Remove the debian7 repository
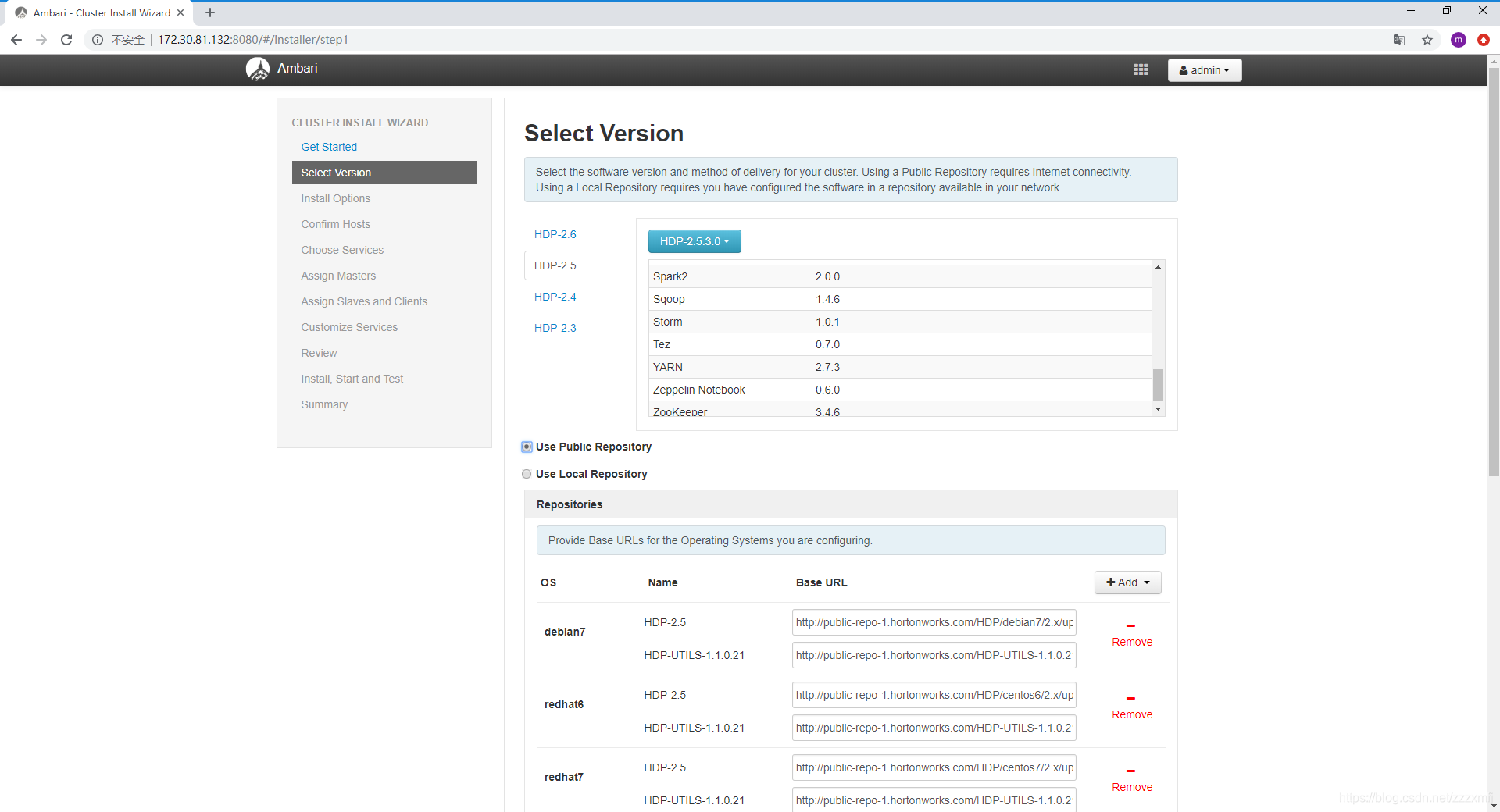The height and width of the screenshot is (812, 1500). point(1132,642)
